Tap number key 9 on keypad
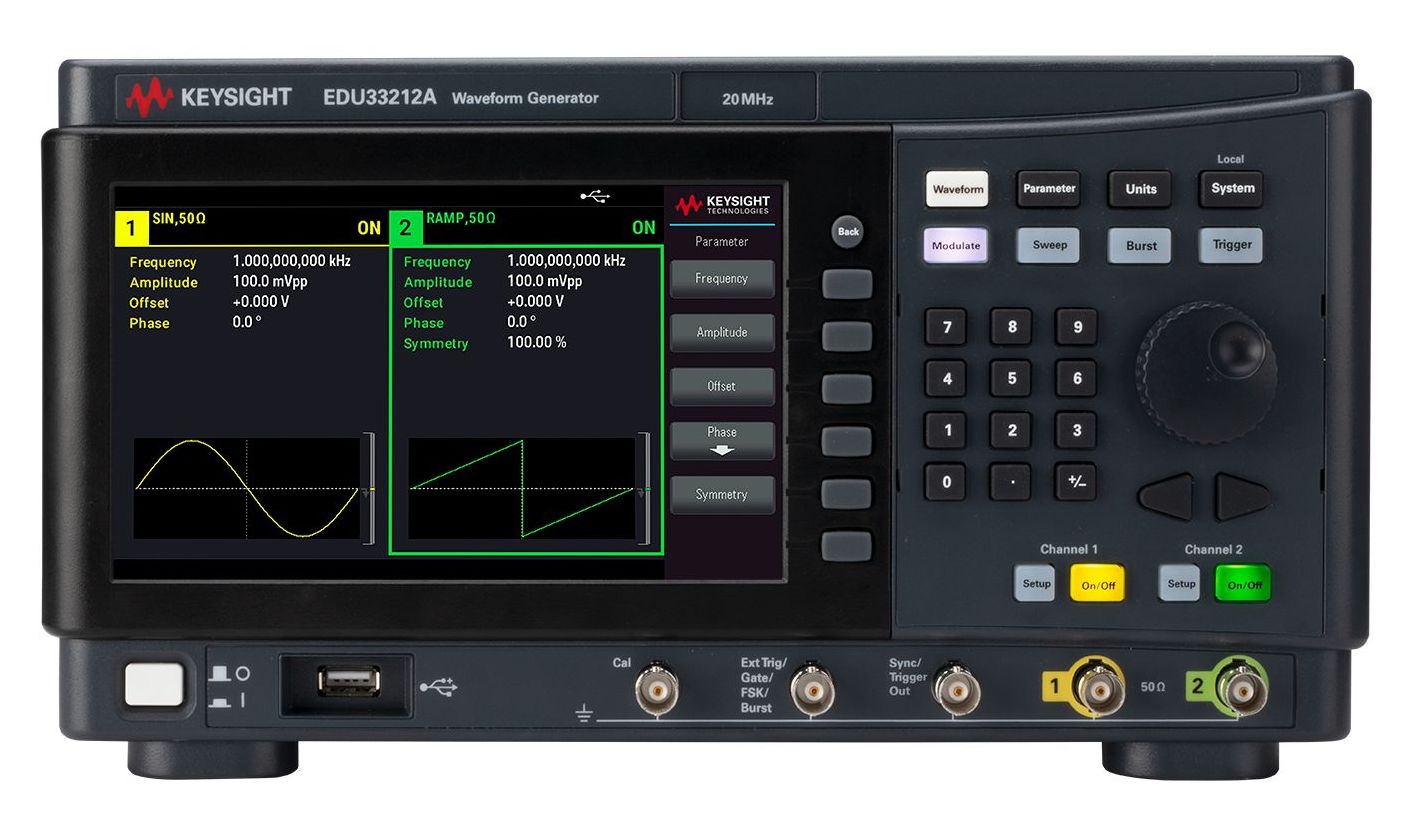Viewport: 1422px width, 816px height. click(x=1077, y=327)
